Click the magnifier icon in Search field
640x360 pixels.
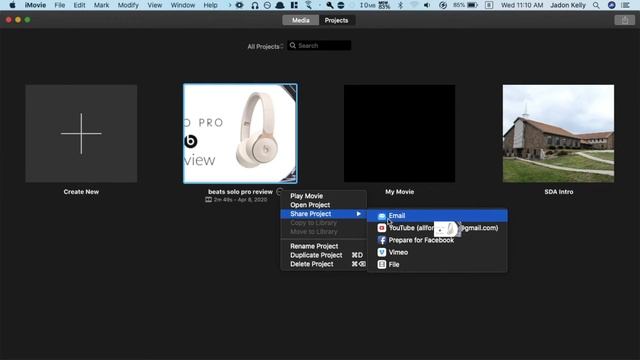point(293,46)
